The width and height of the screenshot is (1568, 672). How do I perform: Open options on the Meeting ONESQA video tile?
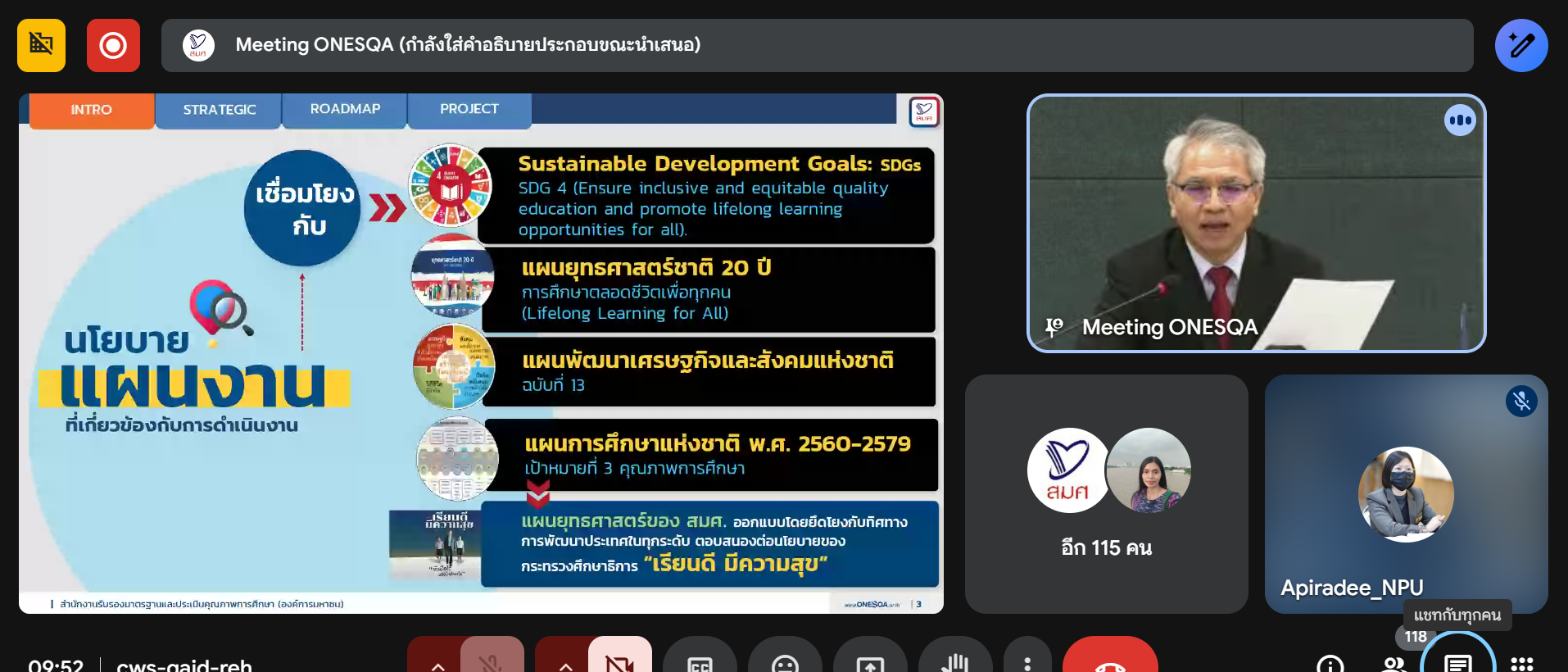pyautogui.click(x=1459, y=120)
